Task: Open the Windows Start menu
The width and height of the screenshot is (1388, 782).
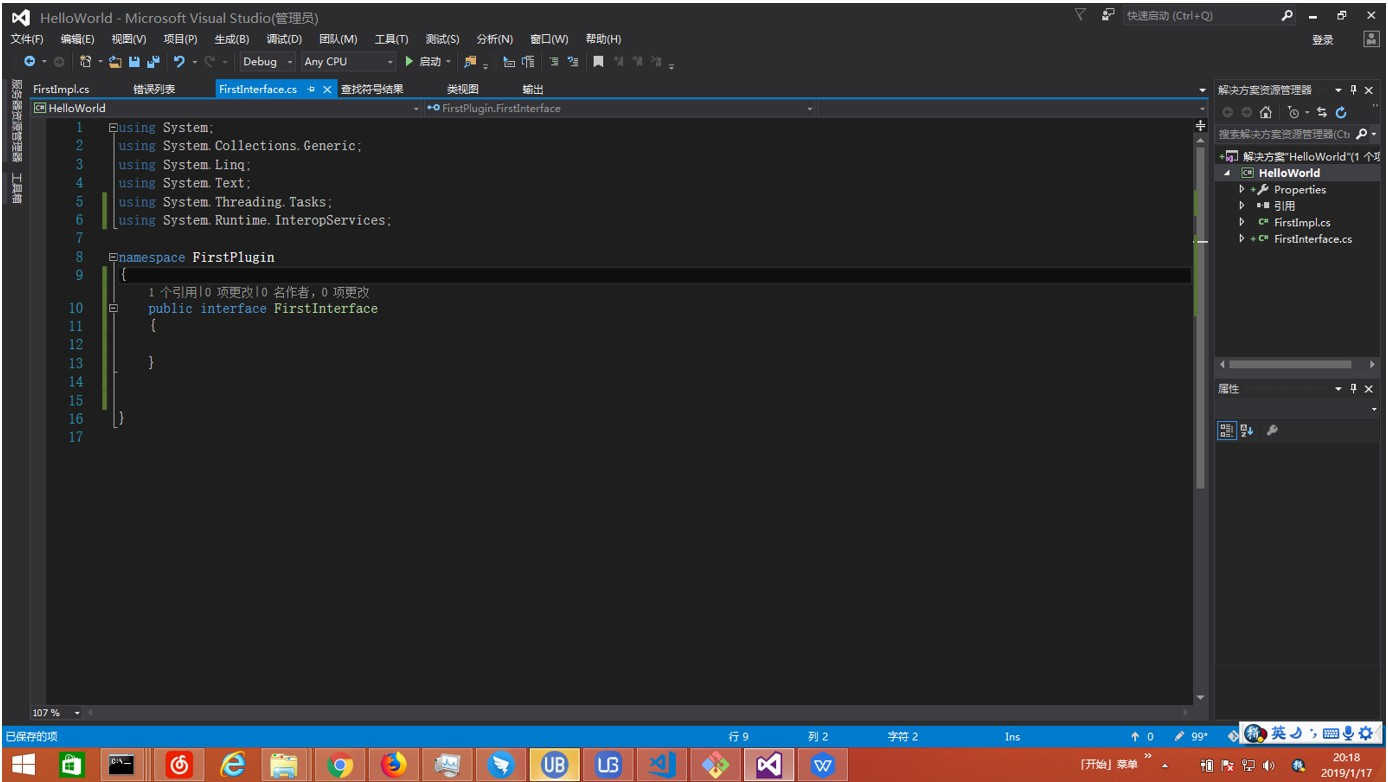Action: (x=22, y=765)
